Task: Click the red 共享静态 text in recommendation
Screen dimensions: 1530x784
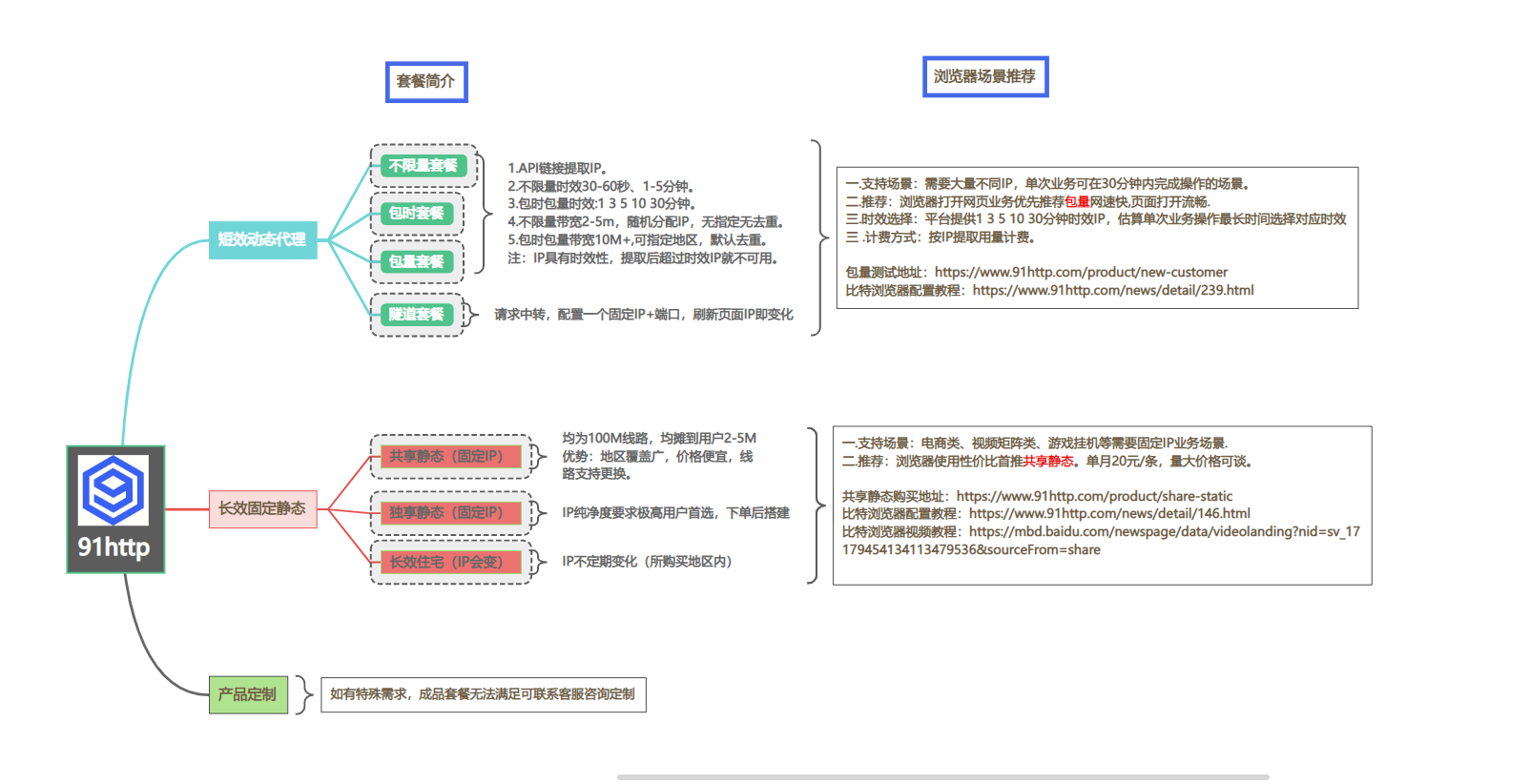Action: [1048, 462]
